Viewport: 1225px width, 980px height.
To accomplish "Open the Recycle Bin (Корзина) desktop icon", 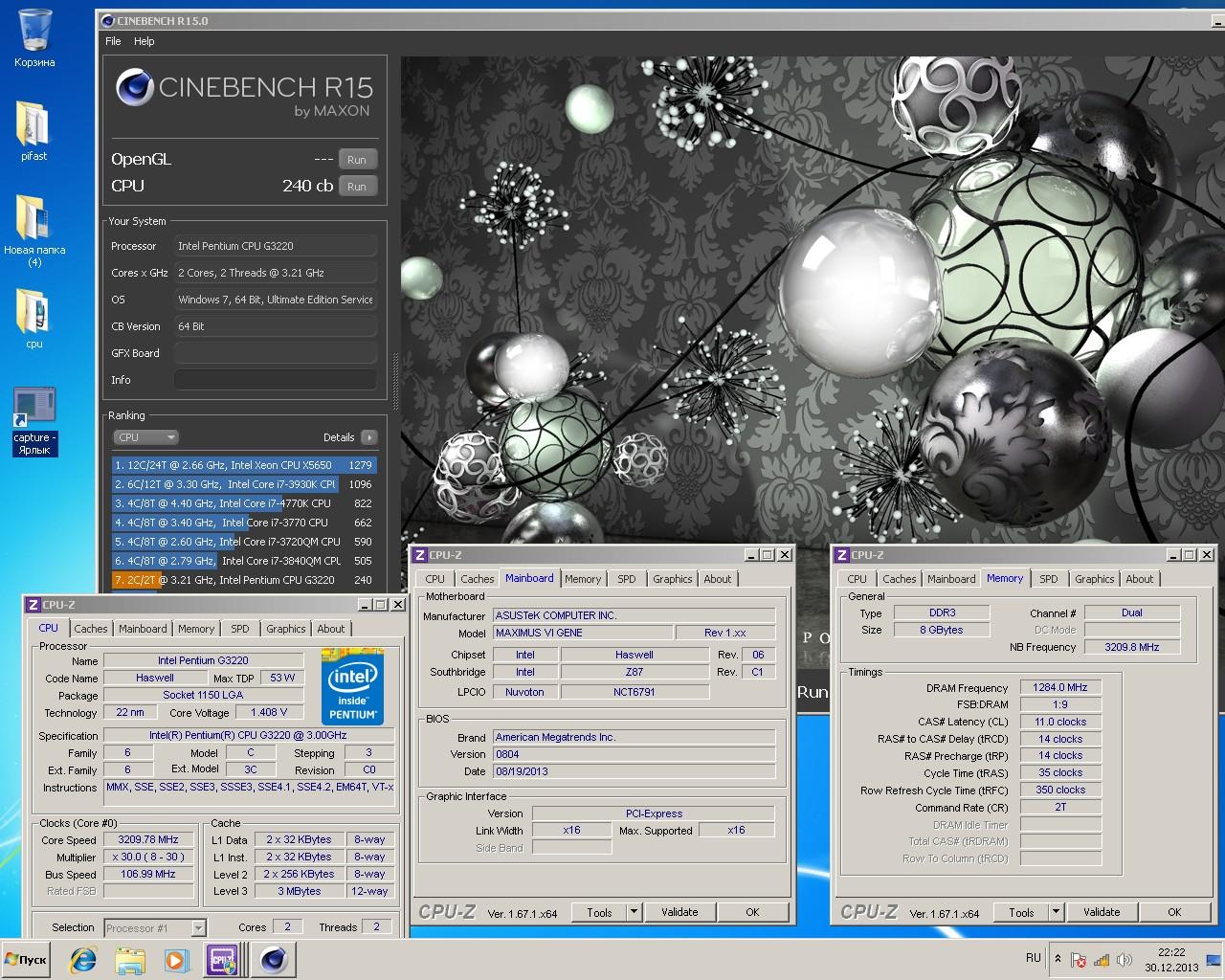I will coord(34,38).
